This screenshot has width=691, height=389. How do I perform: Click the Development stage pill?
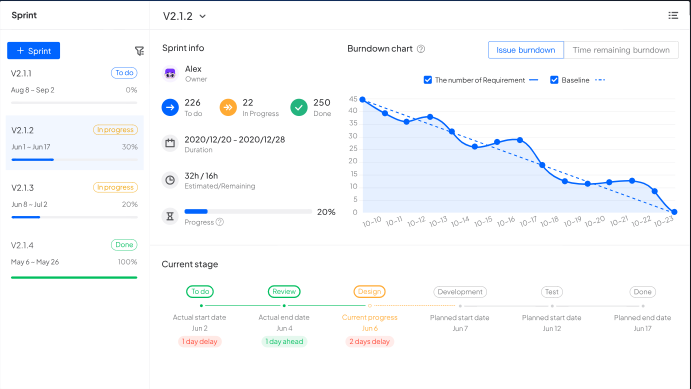[x=460, y=292]
